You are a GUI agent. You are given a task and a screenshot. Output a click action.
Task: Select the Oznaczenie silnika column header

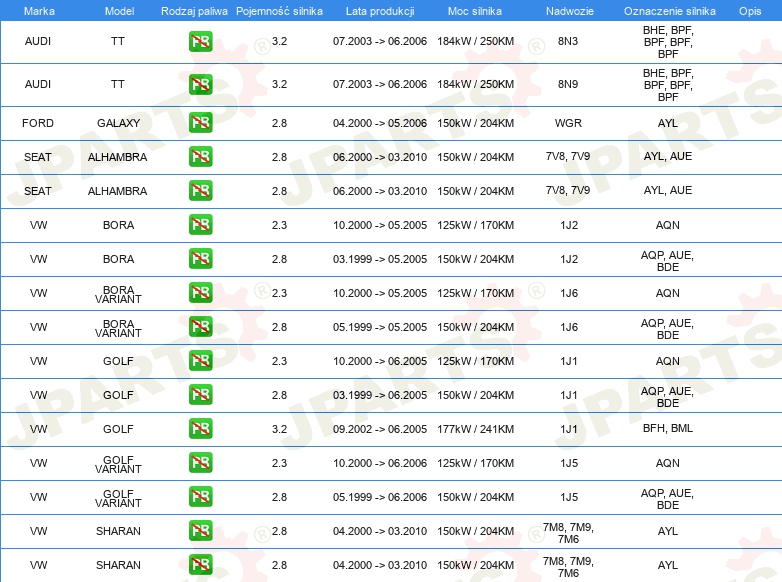(x=670, y=11)
